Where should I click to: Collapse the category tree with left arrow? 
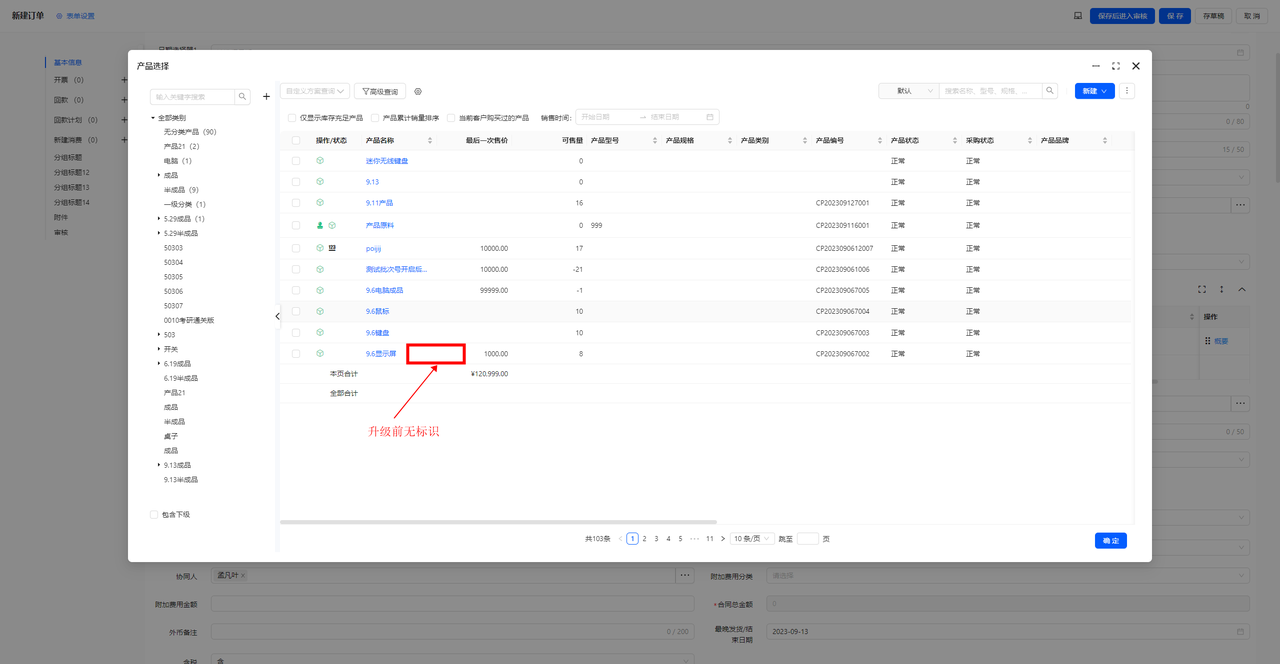pyautogui.click(x=277, y=316)
